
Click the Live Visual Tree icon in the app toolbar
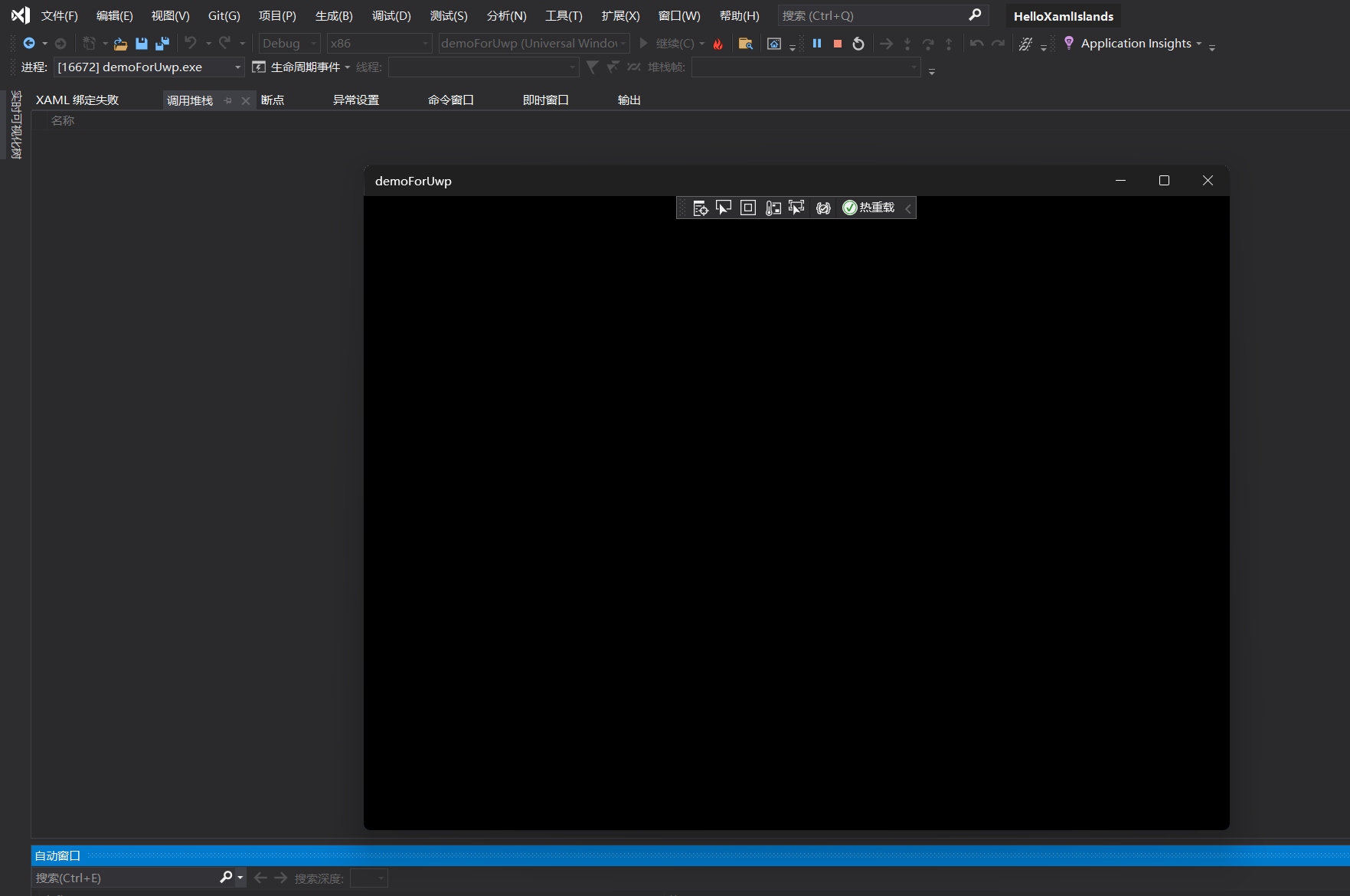700,208
